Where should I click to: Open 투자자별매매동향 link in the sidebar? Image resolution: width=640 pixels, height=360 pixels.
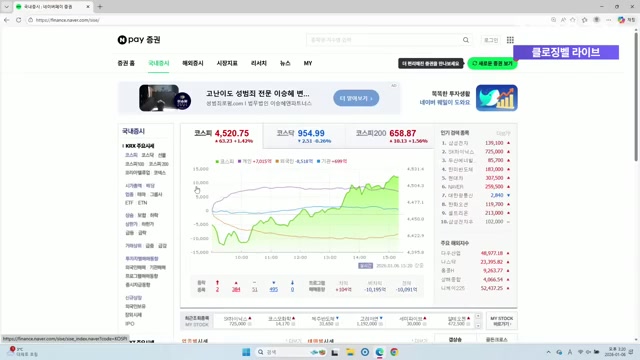point(142,258)
